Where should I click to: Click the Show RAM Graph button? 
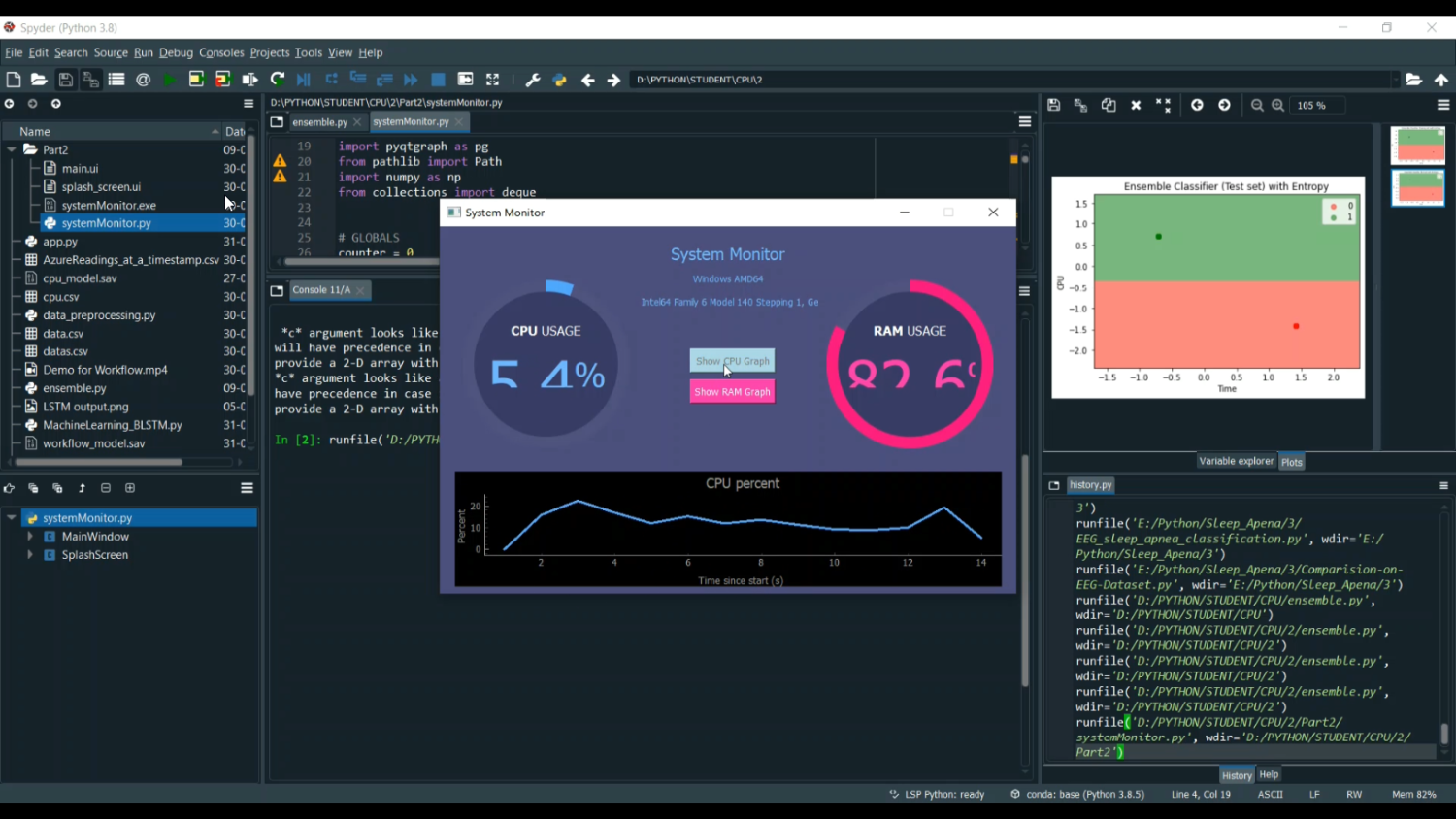coord(732,392)
